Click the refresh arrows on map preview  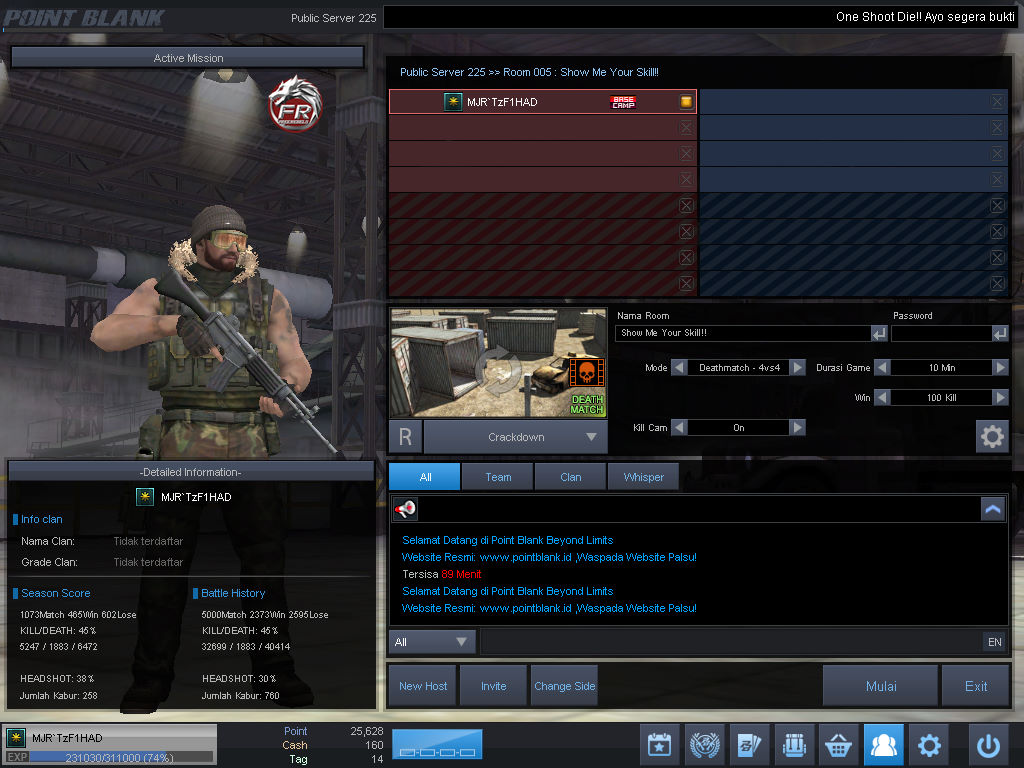pyautogui.click(x=498, y=372)
